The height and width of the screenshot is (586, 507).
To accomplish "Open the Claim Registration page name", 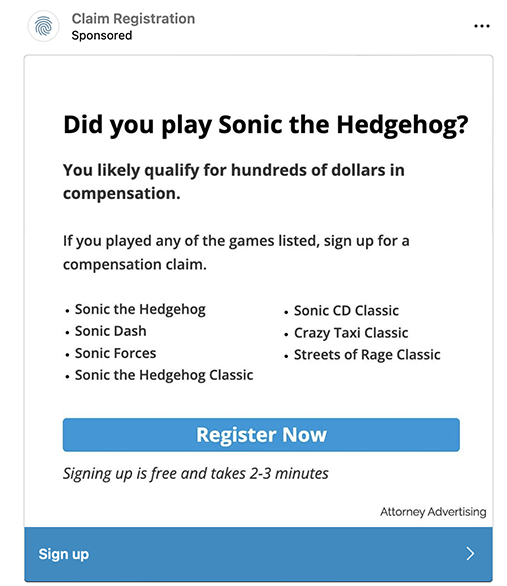I will [133, 18].
